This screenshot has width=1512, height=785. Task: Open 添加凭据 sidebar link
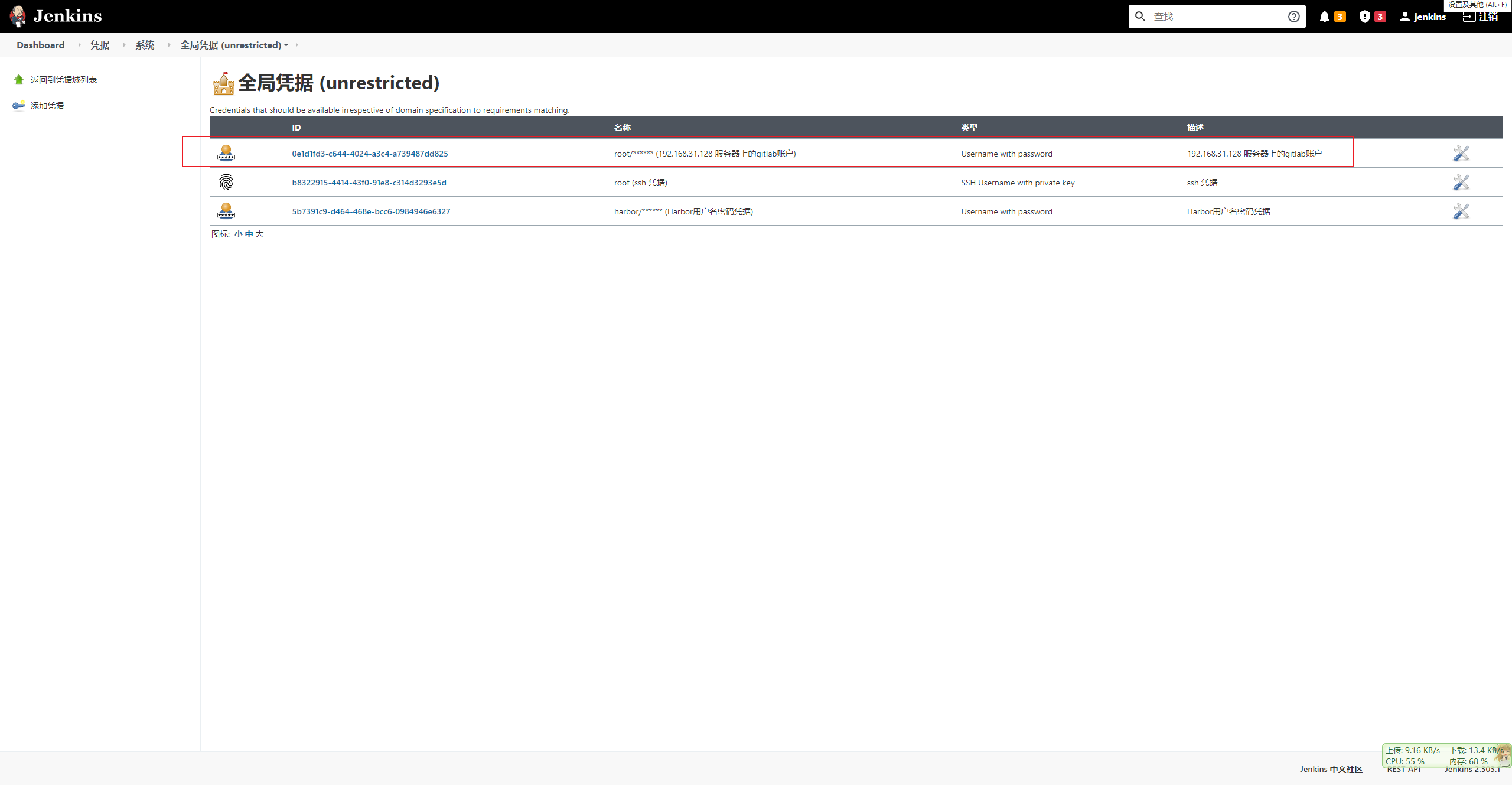coord(47,106)
